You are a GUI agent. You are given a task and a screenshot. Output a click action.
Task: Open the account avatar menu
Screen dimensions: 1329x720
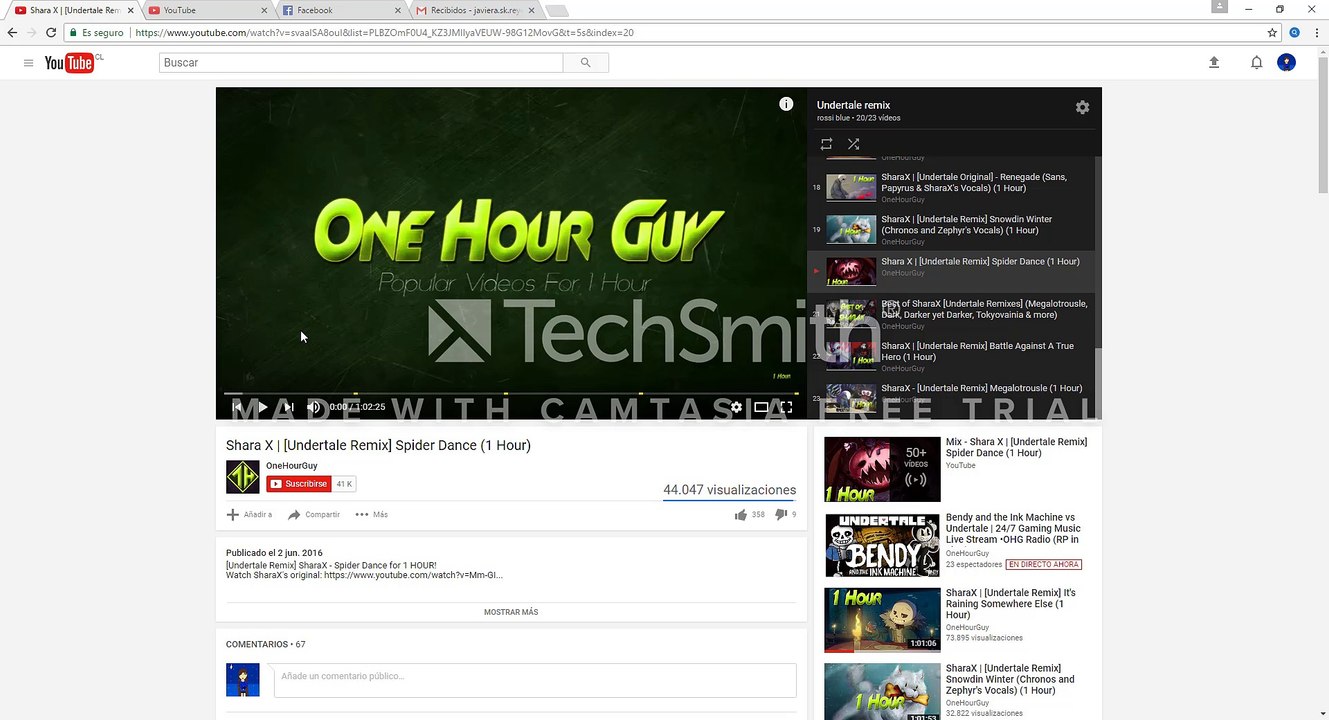[x=1287, y=62]
